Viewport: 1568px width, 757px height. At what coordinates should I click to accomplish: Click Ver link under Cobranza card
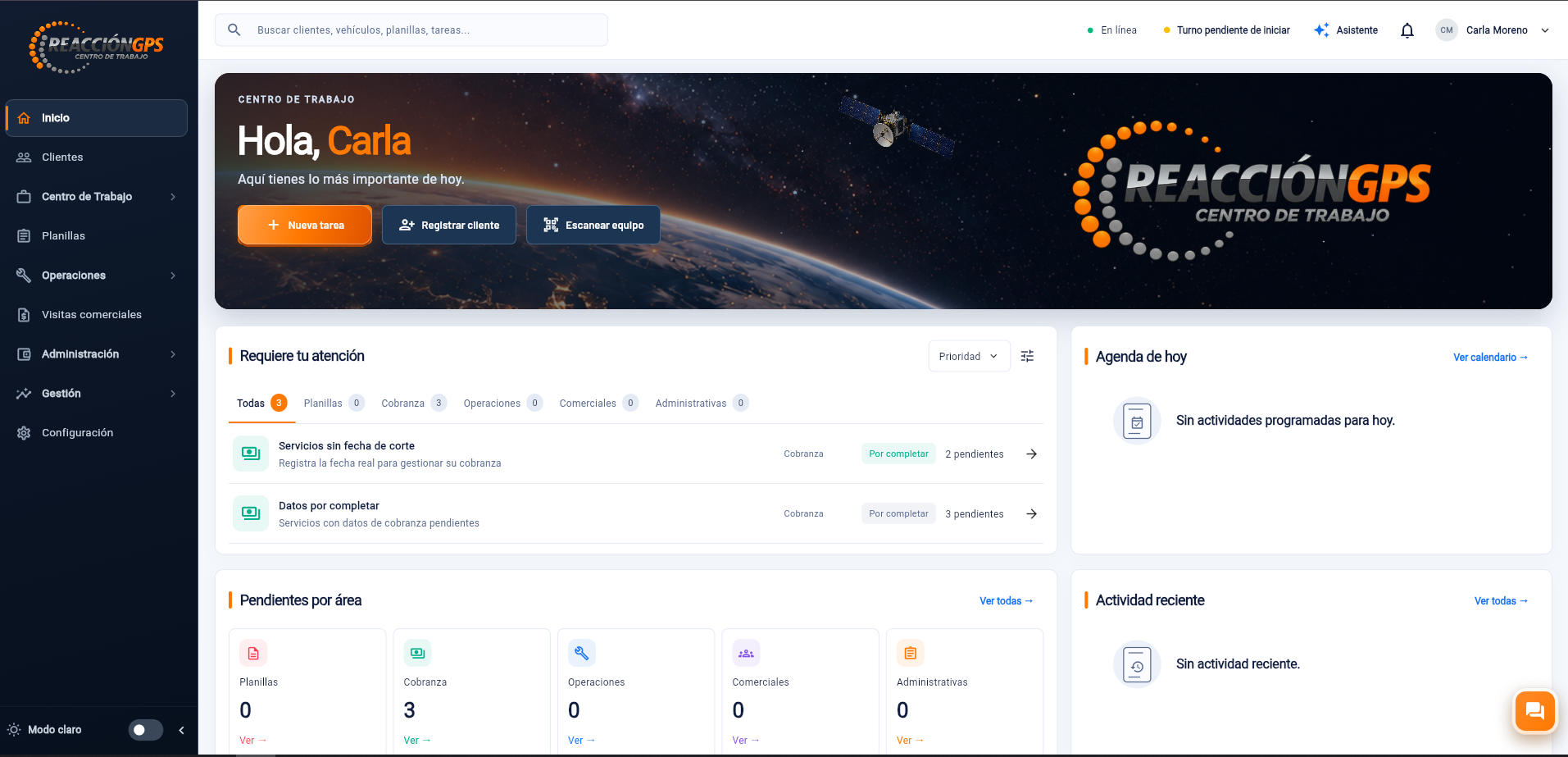click(x=417, y=740)
